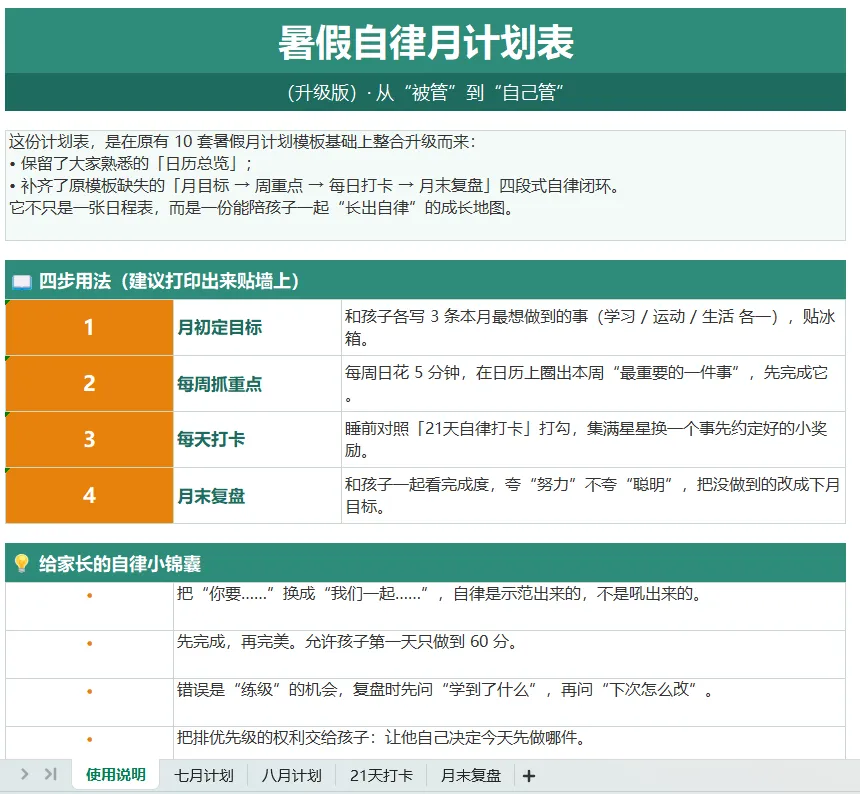Viewport: 860px width, 794px height.
Task: Go to next sheet arrow
Action: (x=24, y=774)
